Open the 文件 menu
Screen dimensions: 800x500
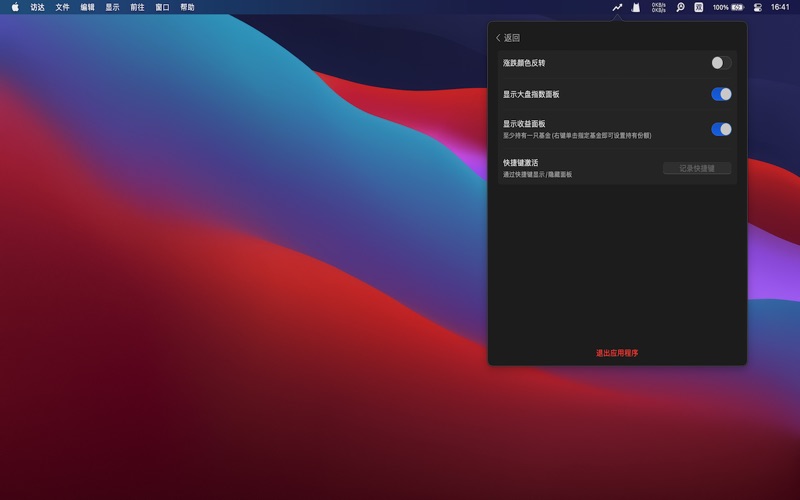tap(62, 7)
